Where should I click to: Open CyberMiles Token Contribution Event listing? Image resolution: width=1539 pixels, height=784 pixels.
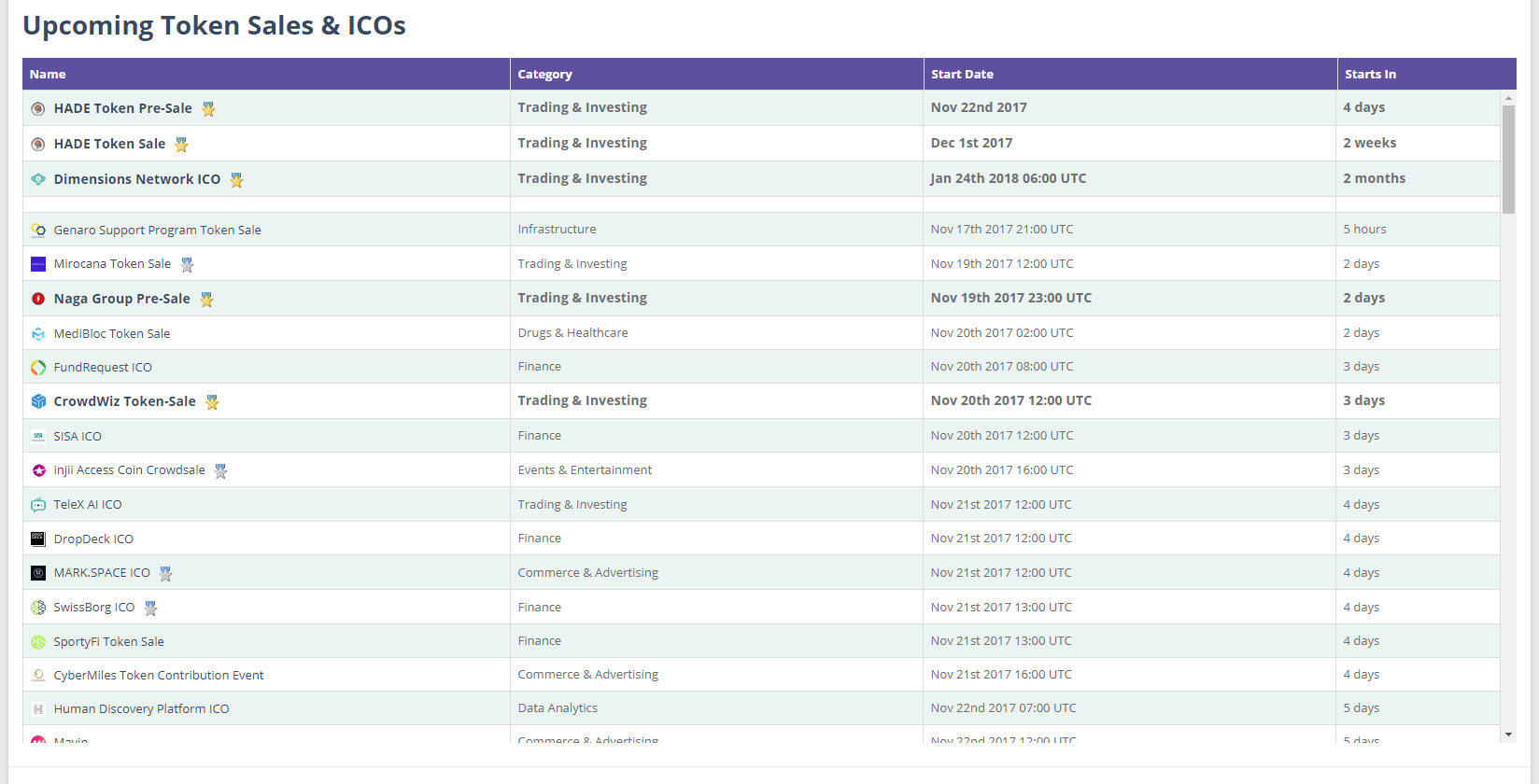pyautogui.click(x=159, y=676)
